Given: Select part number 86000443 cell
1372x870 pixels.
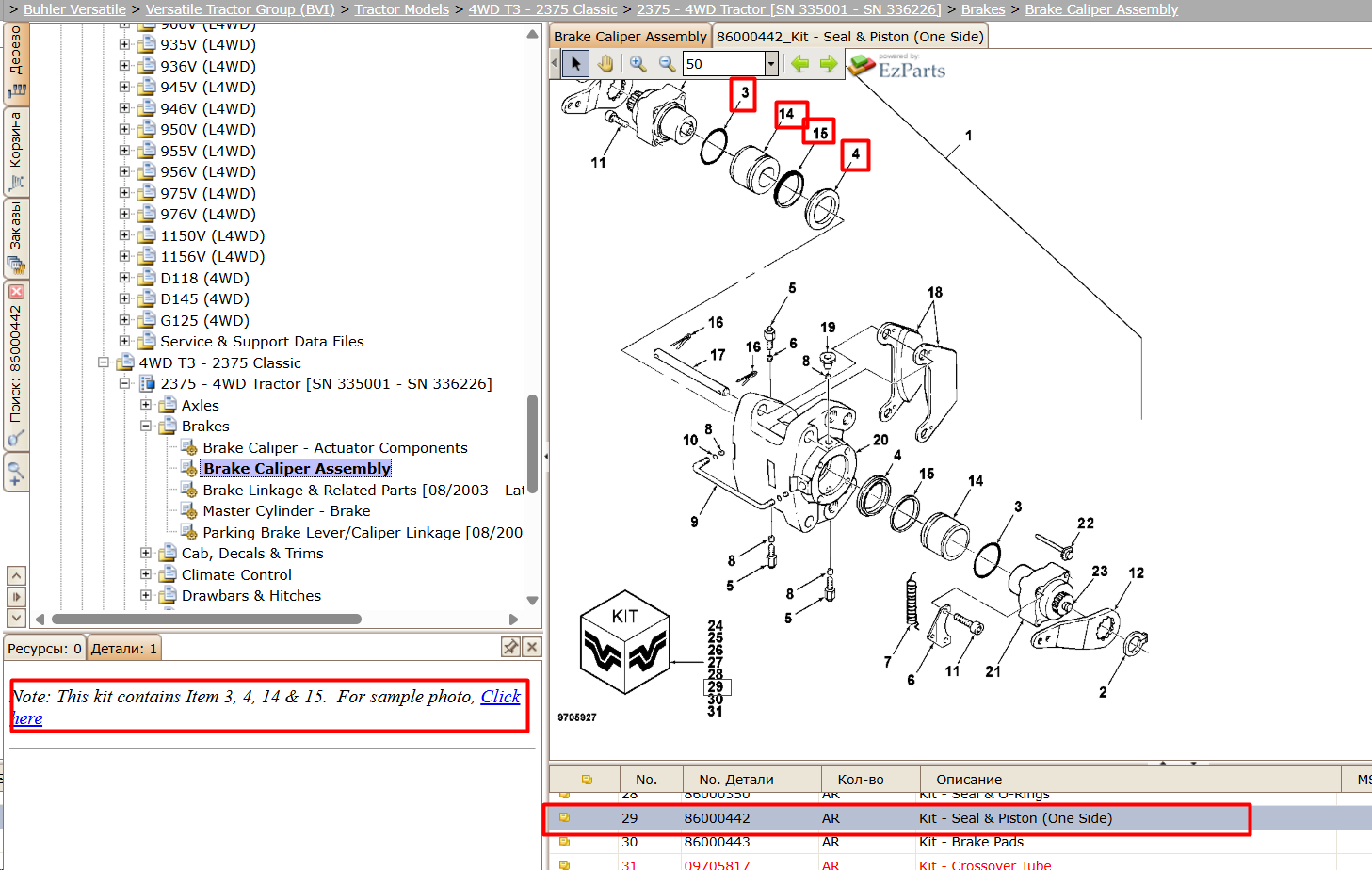Looking at the screenshot, I should [718, 842].
